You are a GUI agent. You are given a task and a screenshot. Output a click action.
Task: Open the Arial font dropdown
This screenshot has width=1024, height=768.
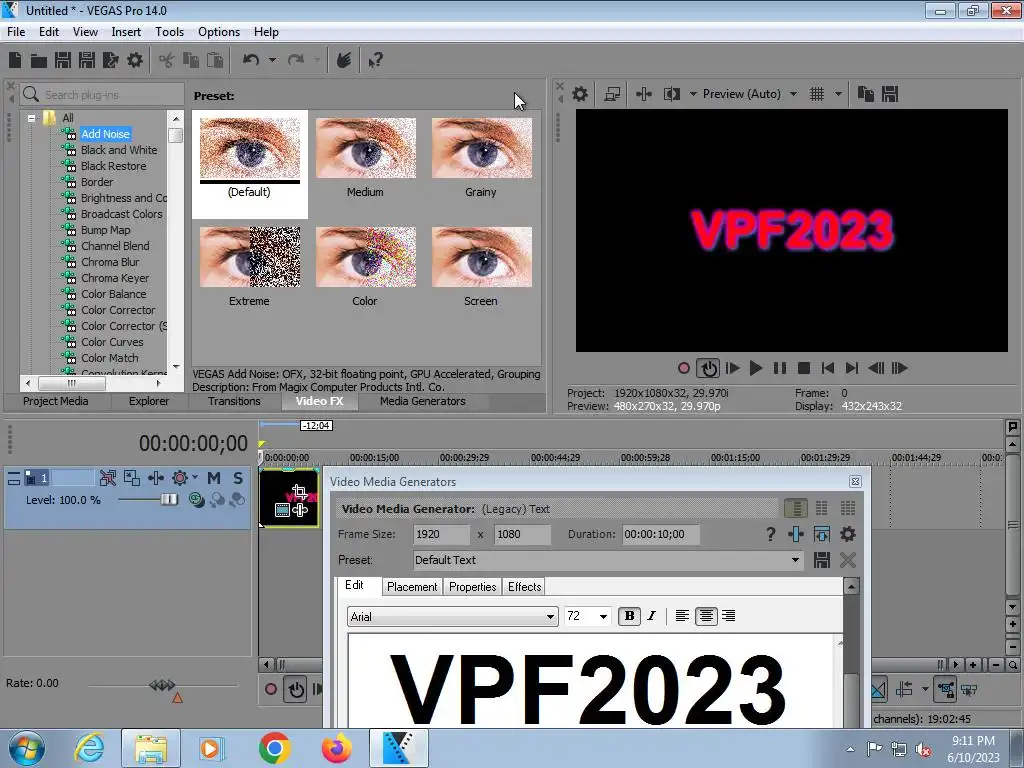tap(551, 616)
